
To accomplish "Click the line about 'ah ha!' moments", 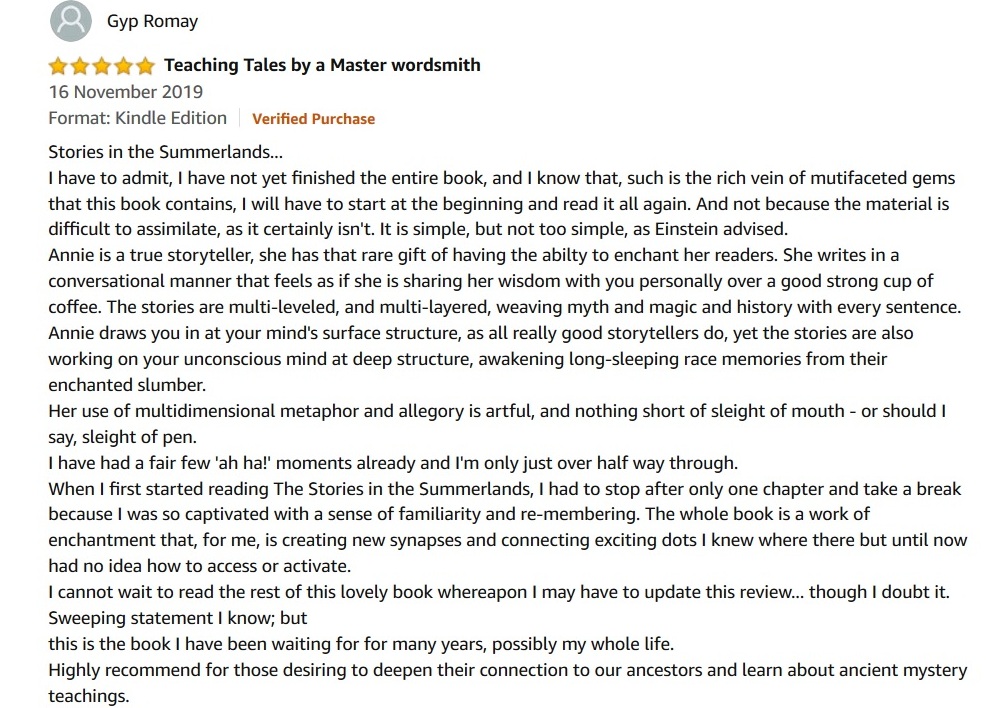I will point(392,462).
